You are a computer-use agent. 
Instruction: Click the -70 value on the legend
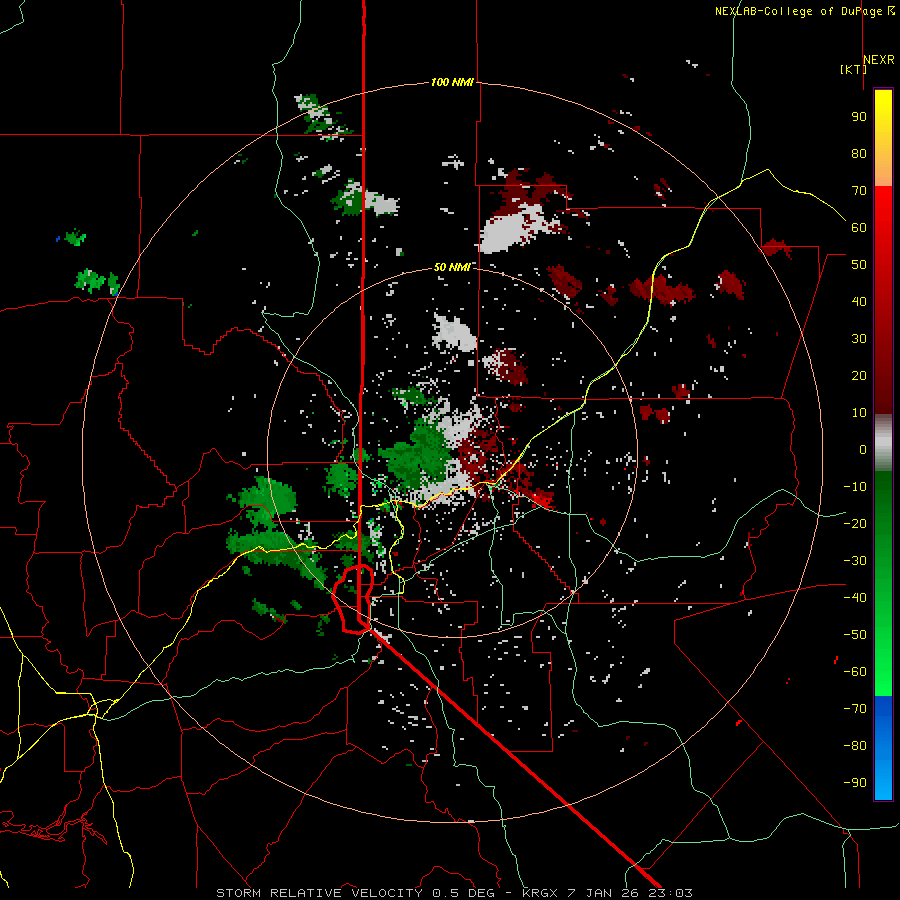[855, 708]
